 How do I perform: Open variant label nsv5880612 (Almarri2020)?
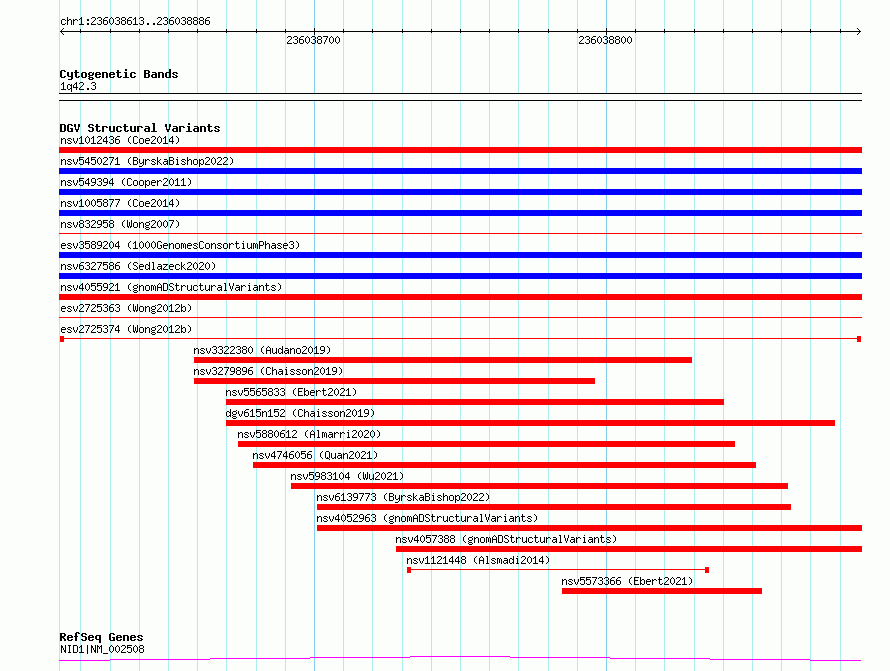pyautogui.click(x=309, y=434)
